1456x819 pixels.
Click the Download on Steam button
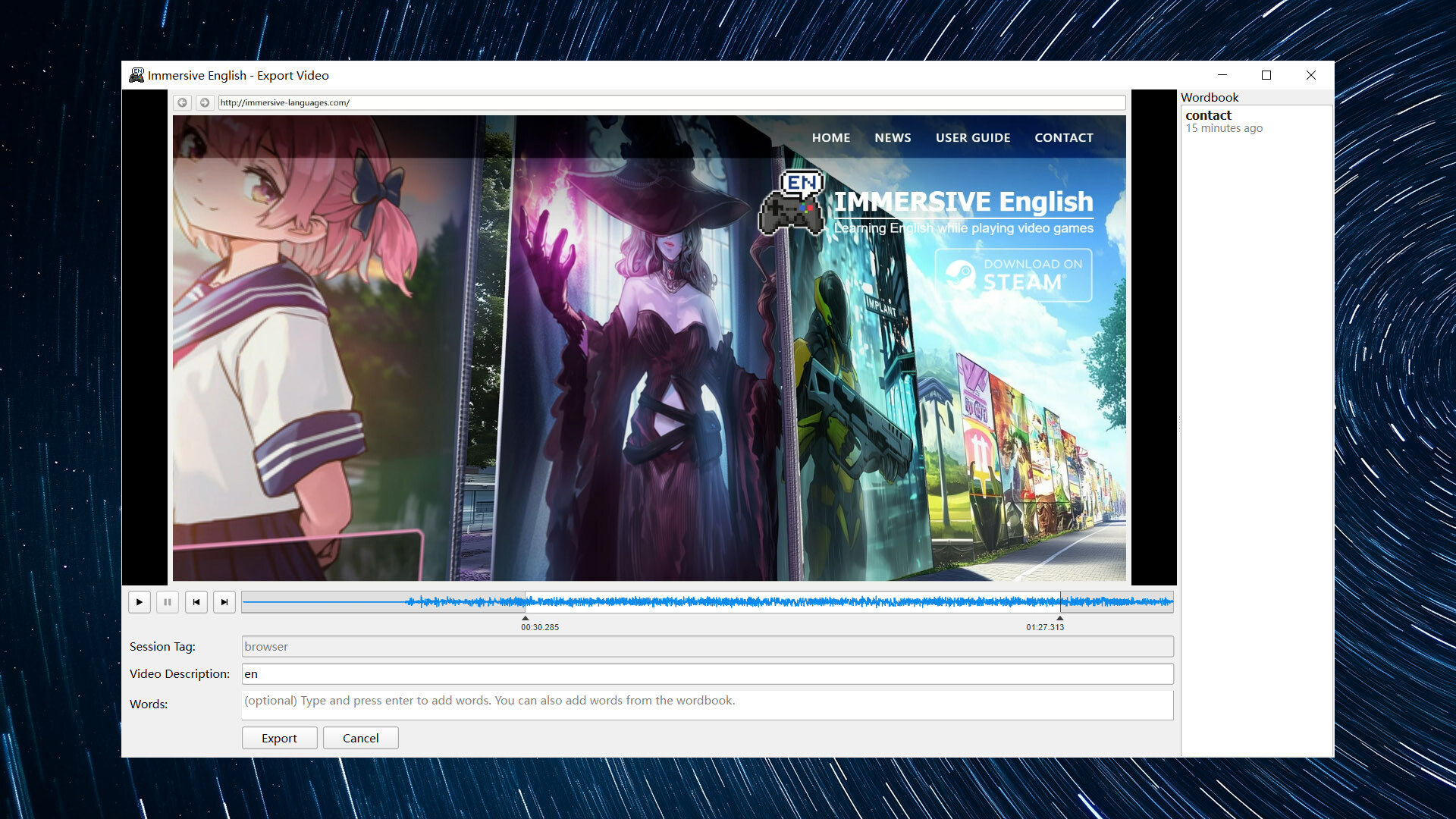[1015, 275]
